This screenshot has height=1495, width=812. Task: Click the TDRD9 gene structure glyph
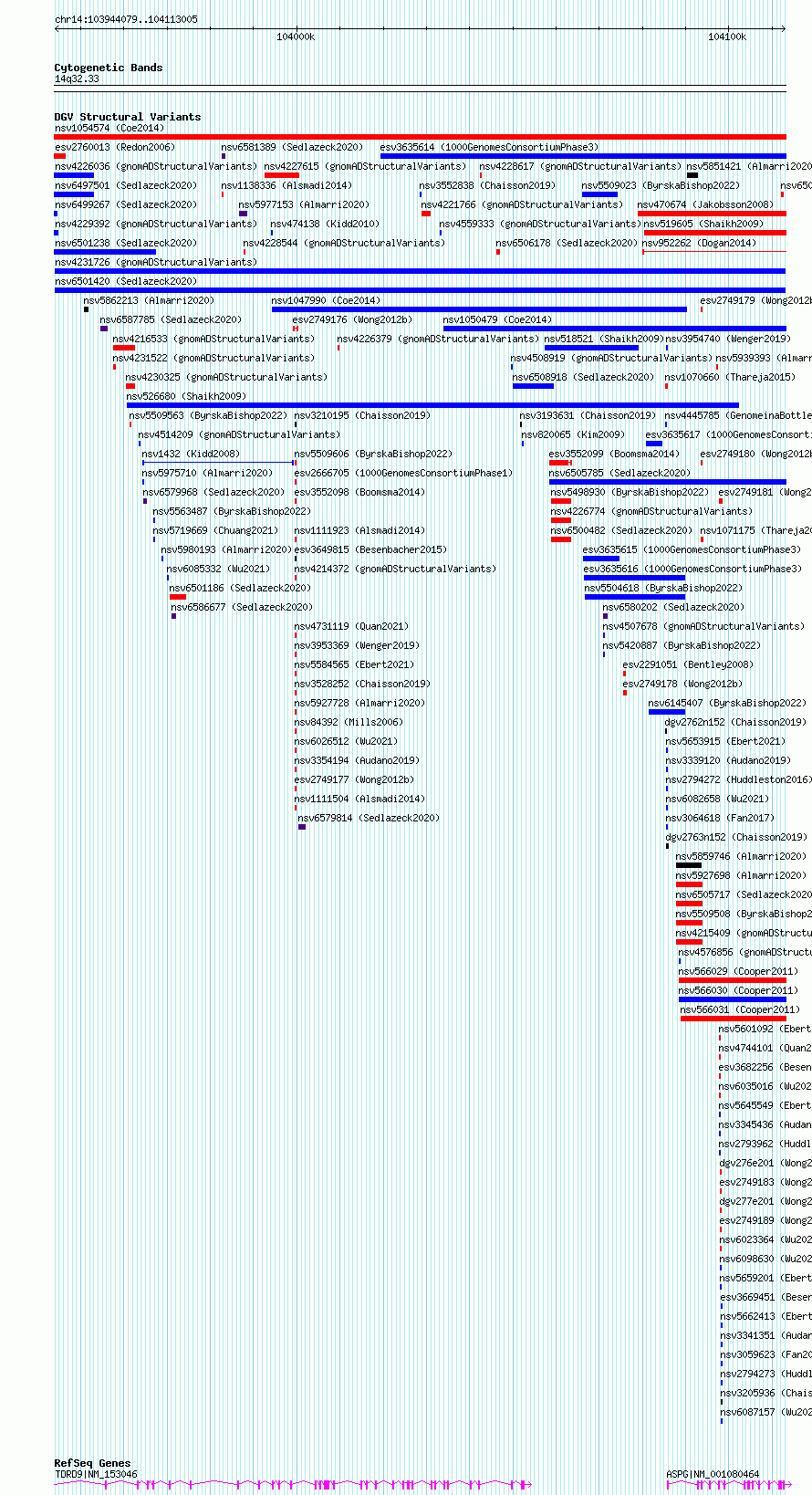pyautogui.click(x=293, y=1485)
